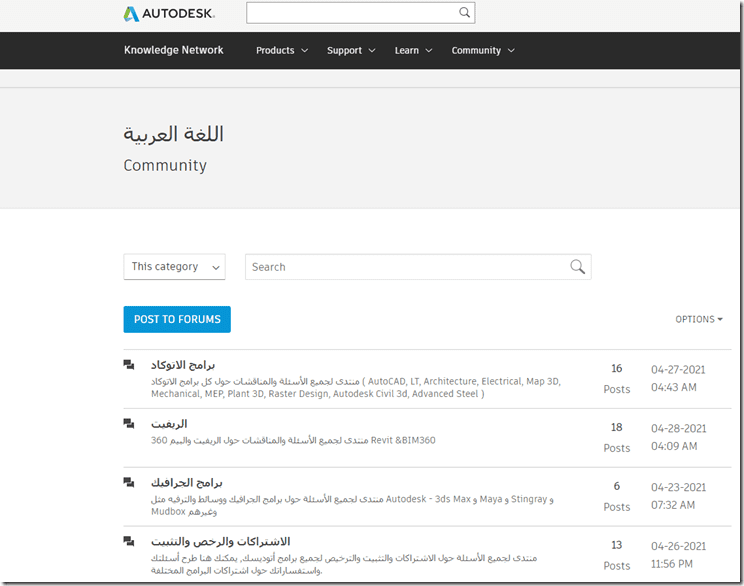The image size is (744, 586).
Task: Open the الريفيت forum link
Action: pyautogui.click(x=169, y=424)
